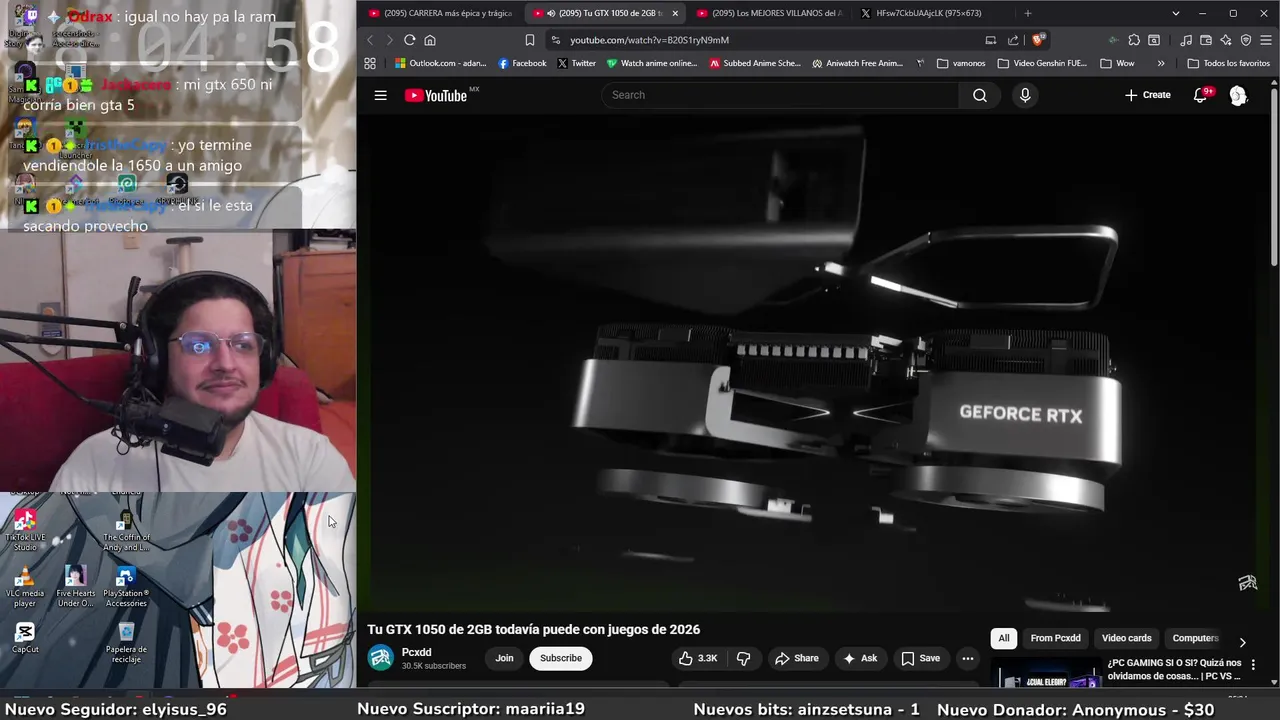Screen dimensions: 1280x720
Task: Open the apps grid in the bookmarks bar
Action: click(370, 63)
